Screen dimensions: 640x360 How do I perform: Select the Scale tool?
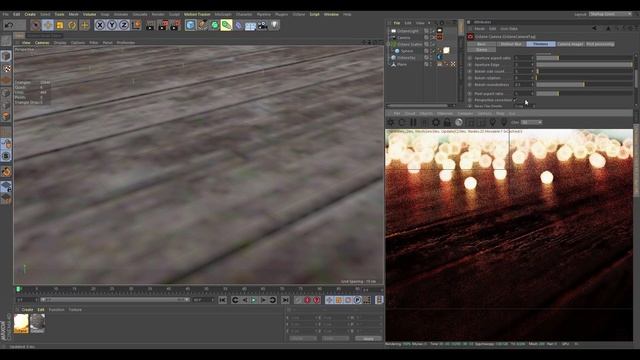coord(60,25)
